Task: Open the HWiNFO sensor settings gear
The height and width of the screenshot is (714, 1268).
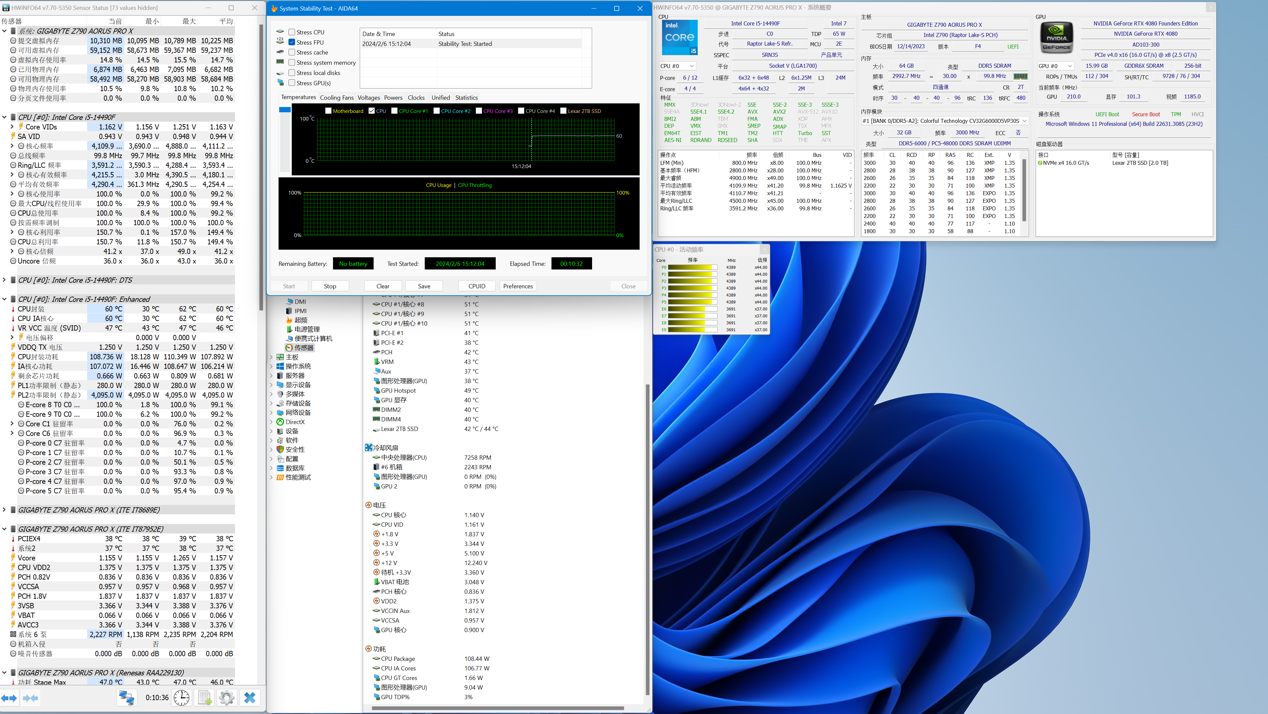Action: pos(227,698)
